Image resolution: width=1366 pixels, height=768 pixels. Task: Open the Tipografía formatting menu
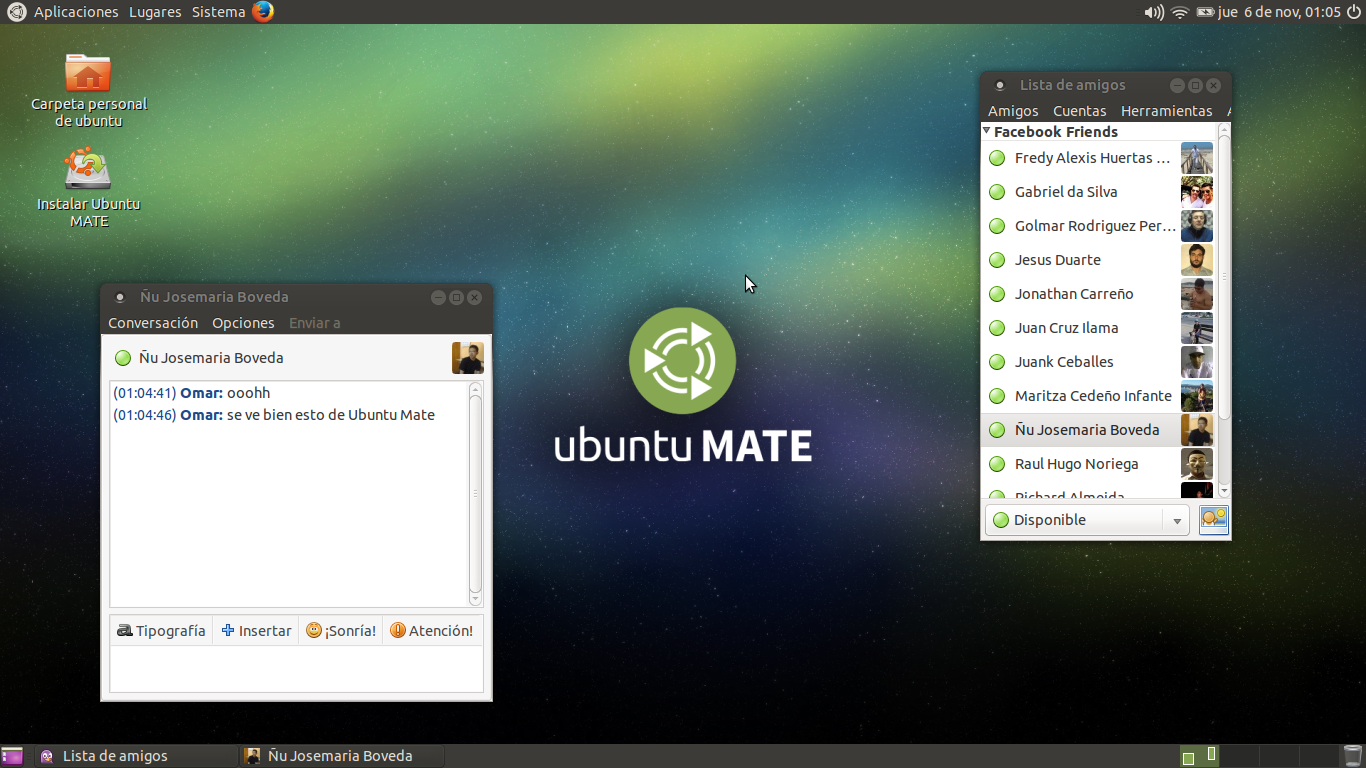[161, 631]
